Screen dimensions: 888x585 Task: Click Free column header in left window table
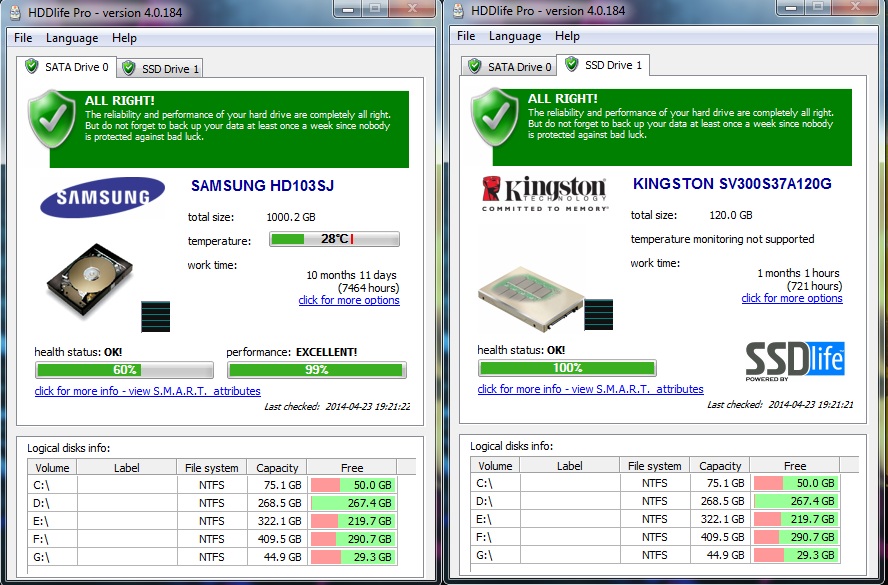[x=352, y=468]
